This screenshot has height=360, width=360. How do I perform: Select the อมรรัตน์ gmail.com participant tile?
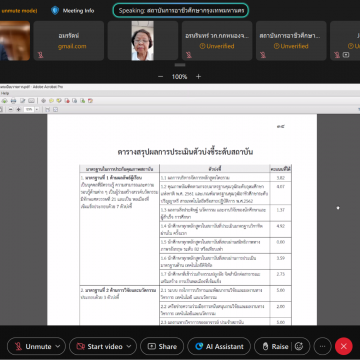69,41
